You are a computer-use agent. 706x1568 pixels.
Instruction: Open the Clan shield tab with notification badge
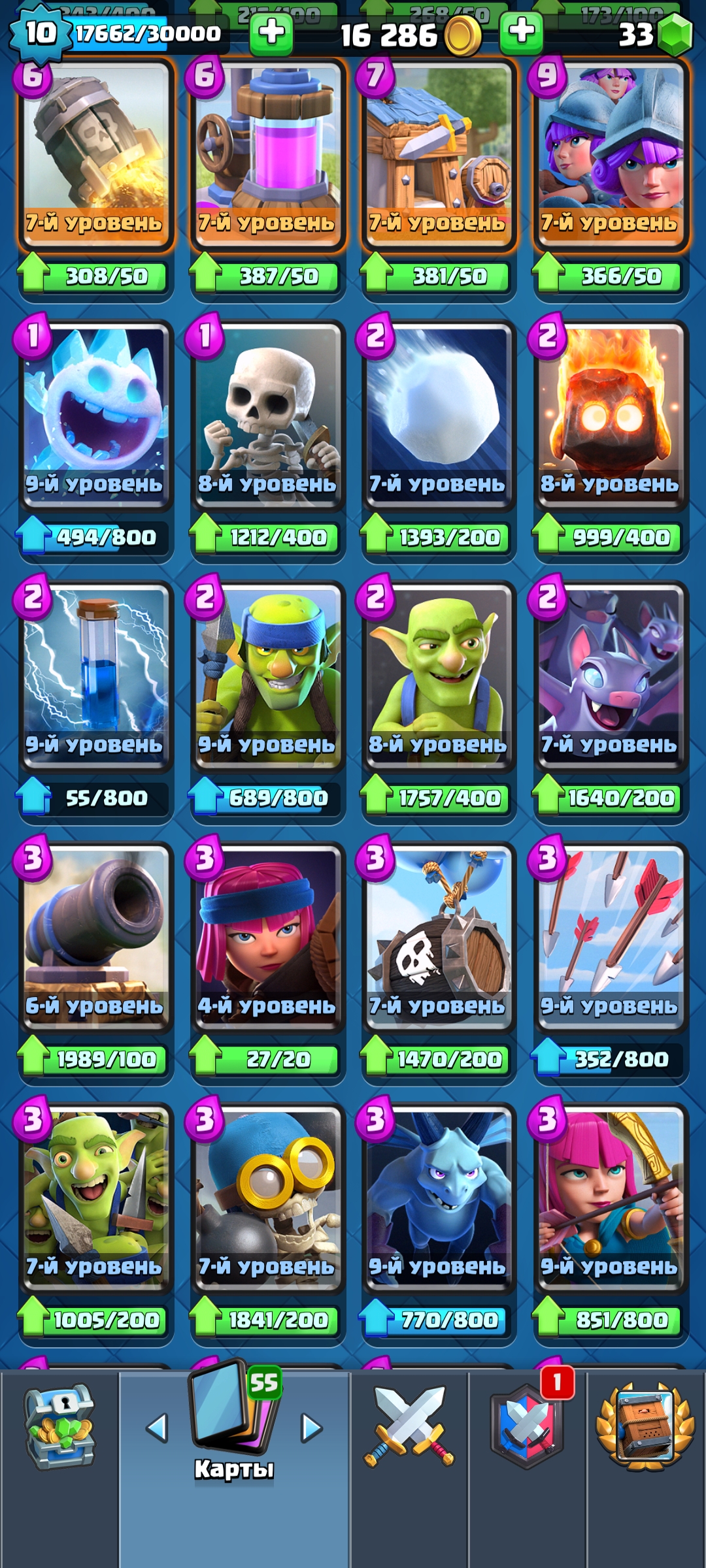click(x=528, y=1426)
